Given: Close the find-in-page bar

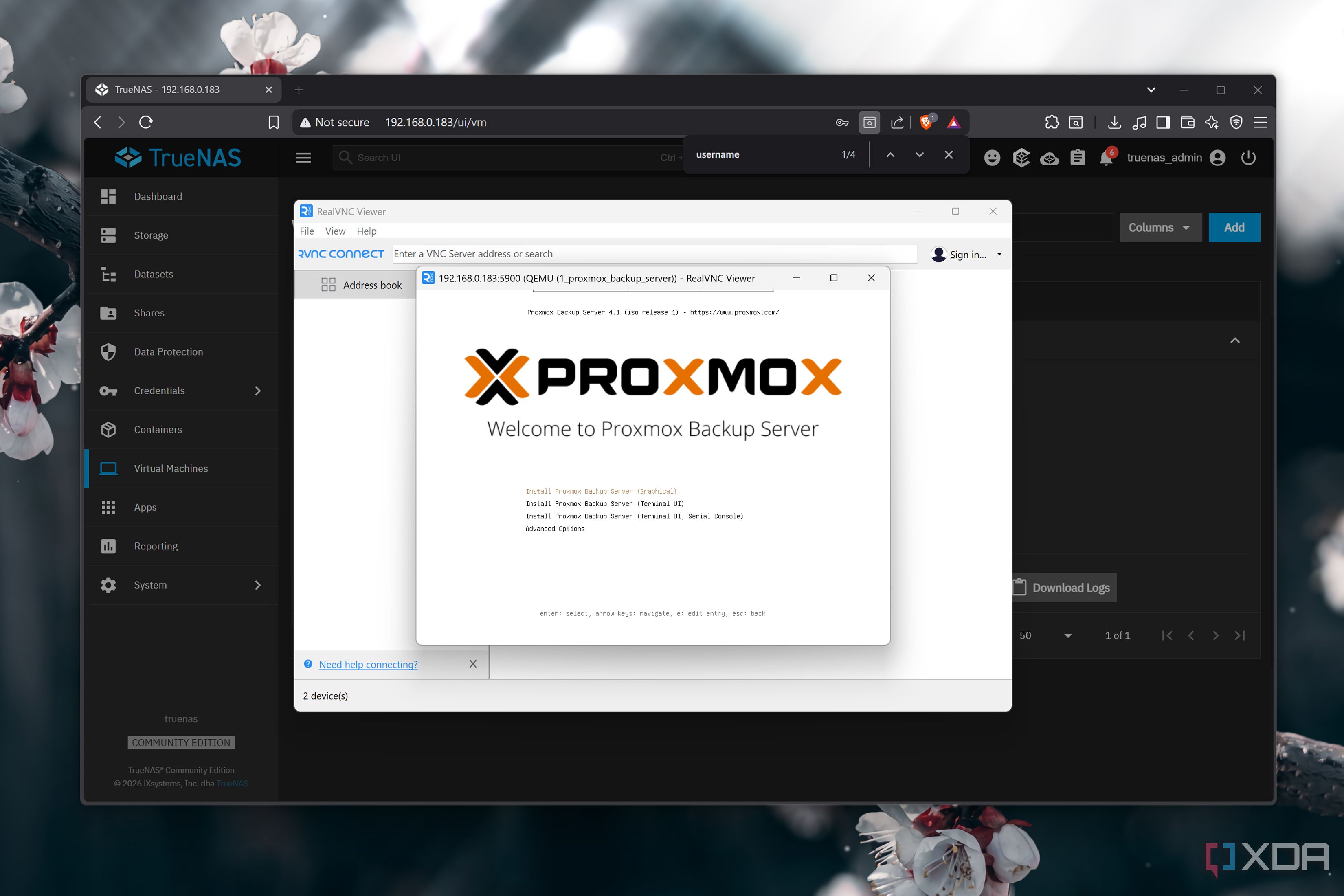Looking at the screenshot, I should click(x=949, y=155).
